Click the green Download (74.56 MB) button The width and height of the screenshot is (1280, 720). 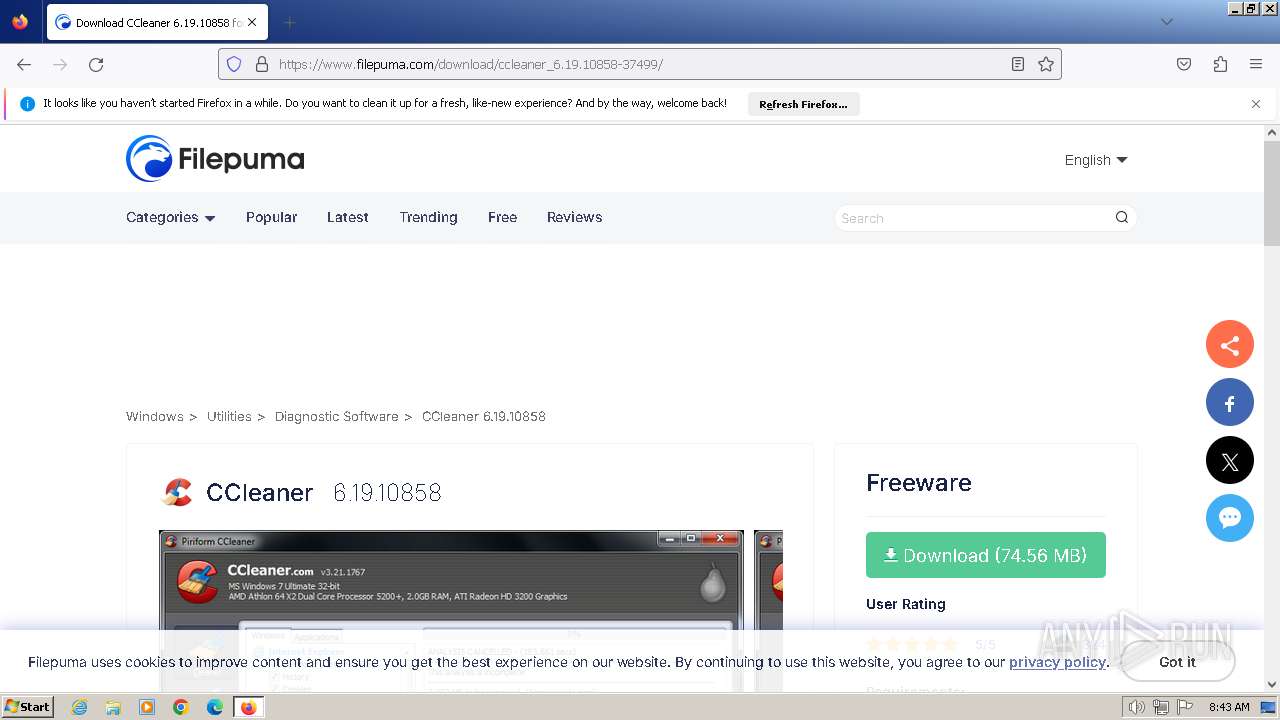pos(986,555)
